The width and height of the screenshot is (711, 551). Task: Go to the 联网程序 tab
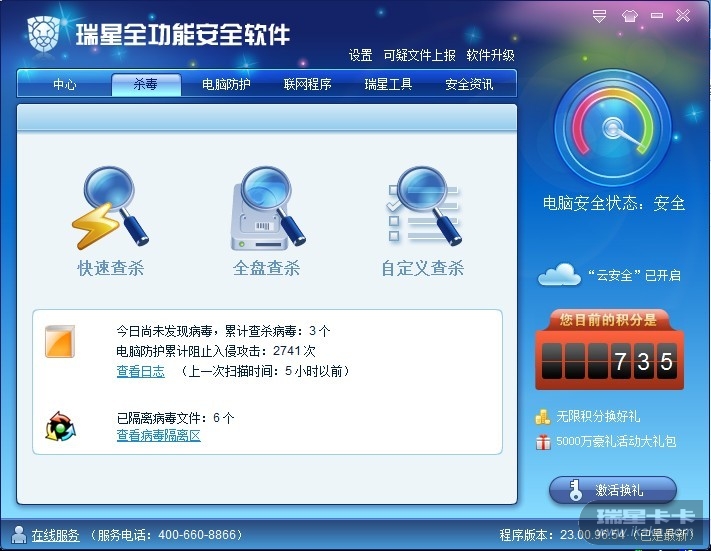coord(307,84)
